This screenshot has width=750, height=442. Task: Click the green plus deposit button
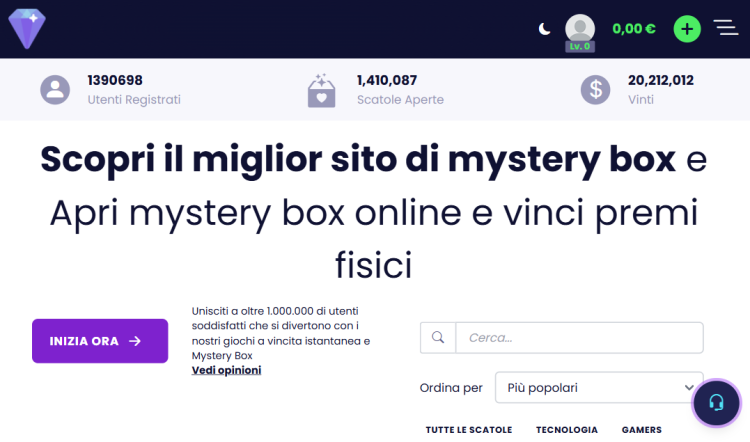686,29
